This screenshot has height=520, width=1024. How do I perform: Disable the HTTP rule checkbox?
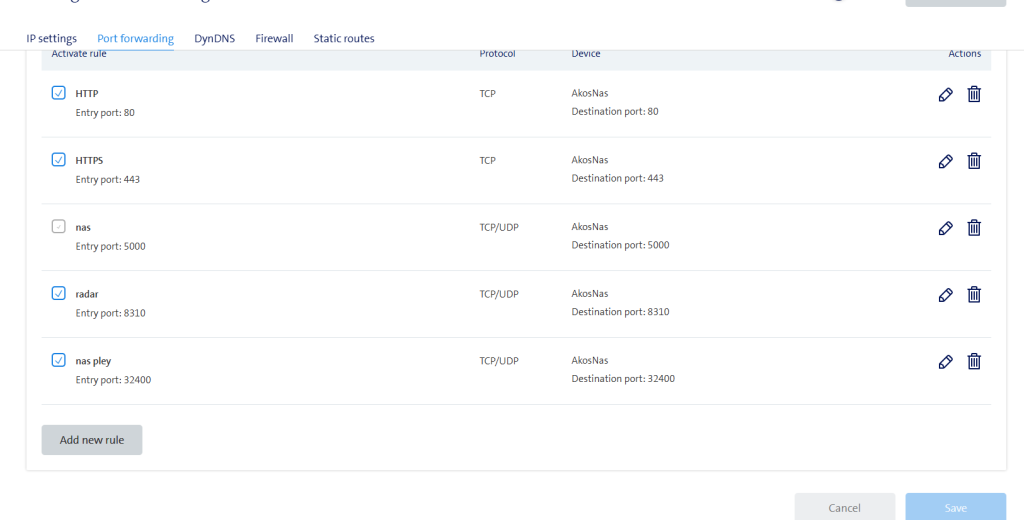58,93
